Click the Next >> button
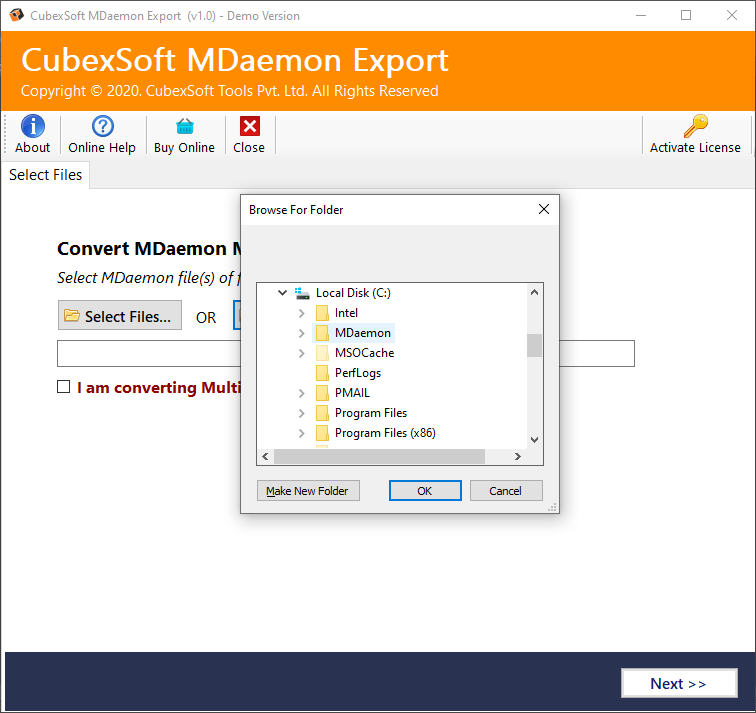The image size is (756, 713). point(678,684)
